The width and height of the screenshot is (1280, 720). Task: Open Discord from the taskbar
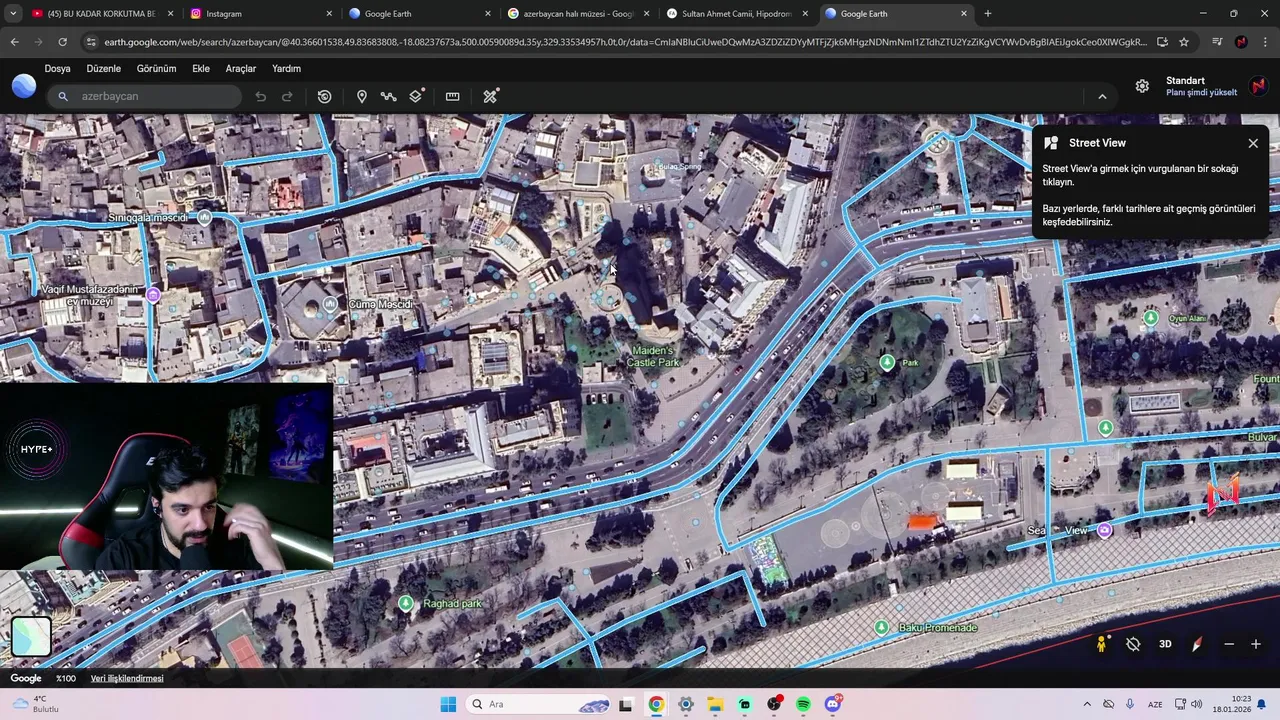click(x=833, y=704)
